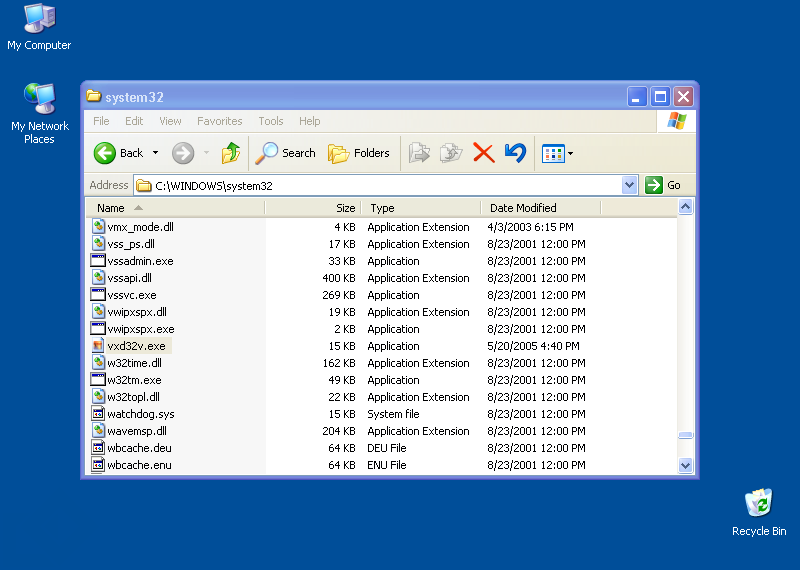Click the green Back arrow button
Viewport: 800px width, 570px height.
105,153
